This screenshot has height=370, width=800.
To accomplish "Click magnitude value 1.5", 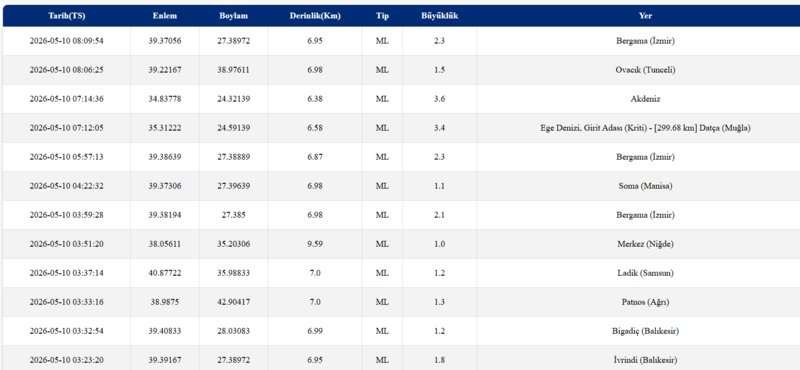I will click(x=439, y=70).
